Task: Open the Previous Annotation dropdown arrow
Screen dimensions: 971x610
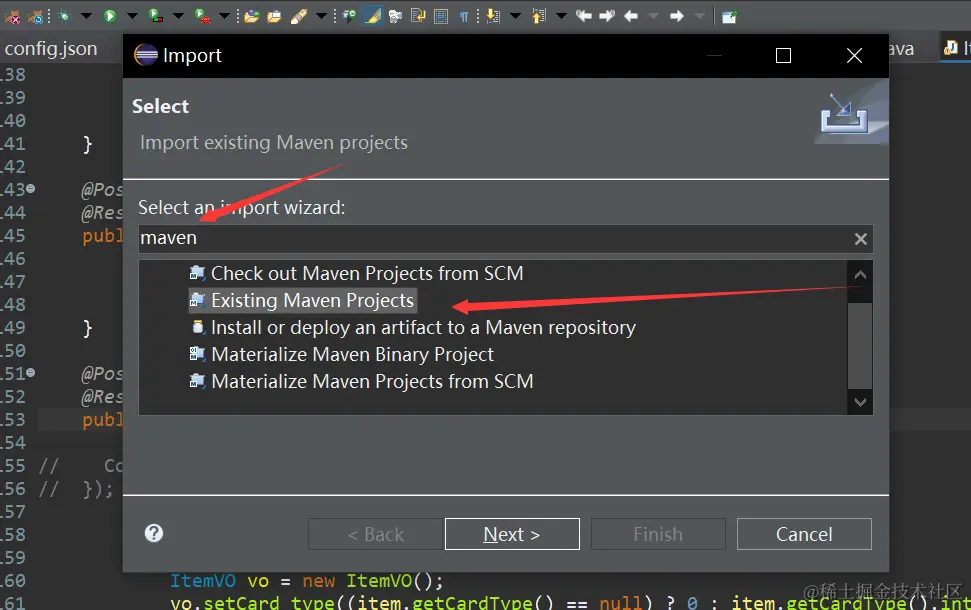Action: click(561, 16)
